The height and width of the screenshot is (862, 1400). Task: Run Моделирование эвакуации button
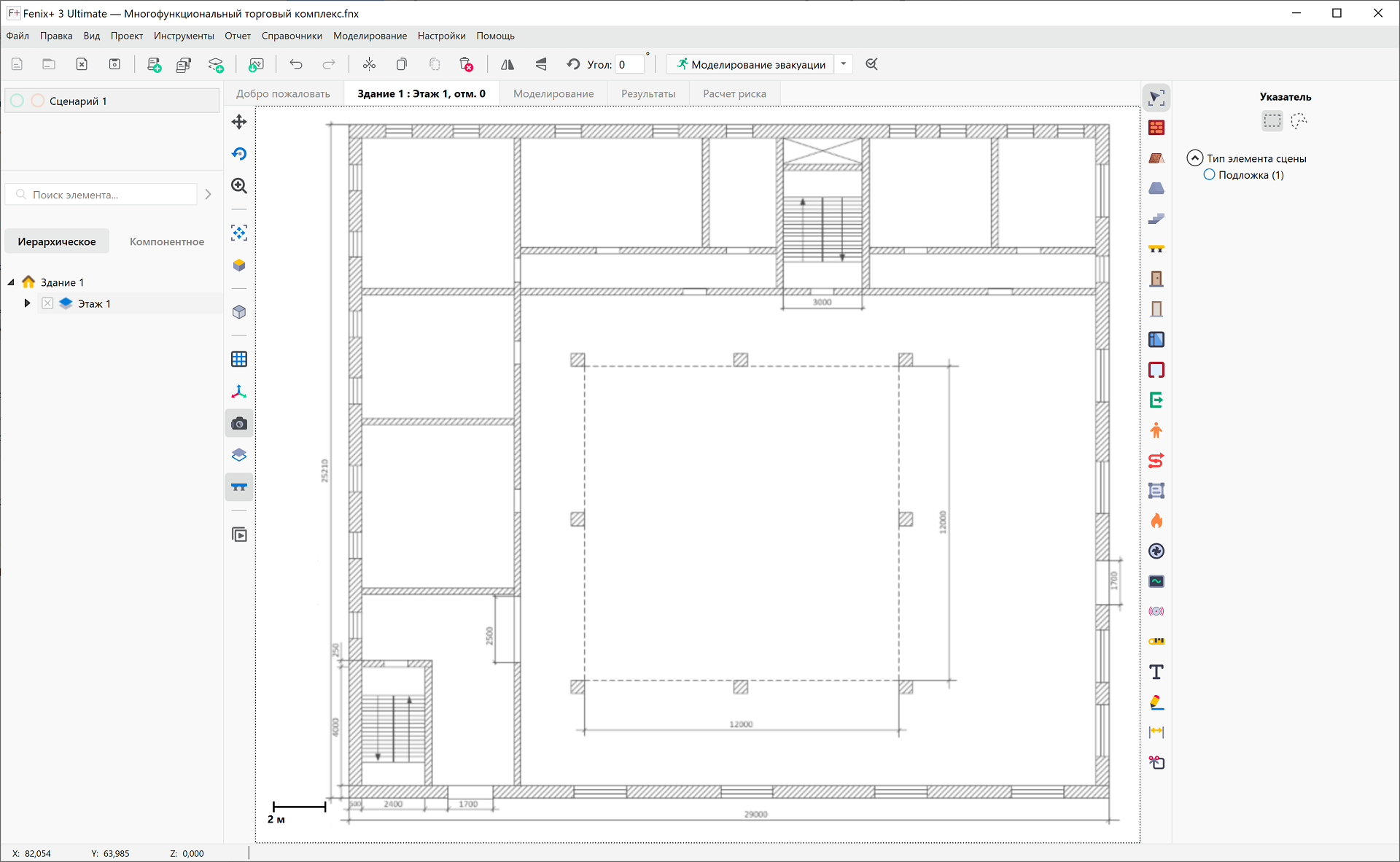(x=750, y=64)
